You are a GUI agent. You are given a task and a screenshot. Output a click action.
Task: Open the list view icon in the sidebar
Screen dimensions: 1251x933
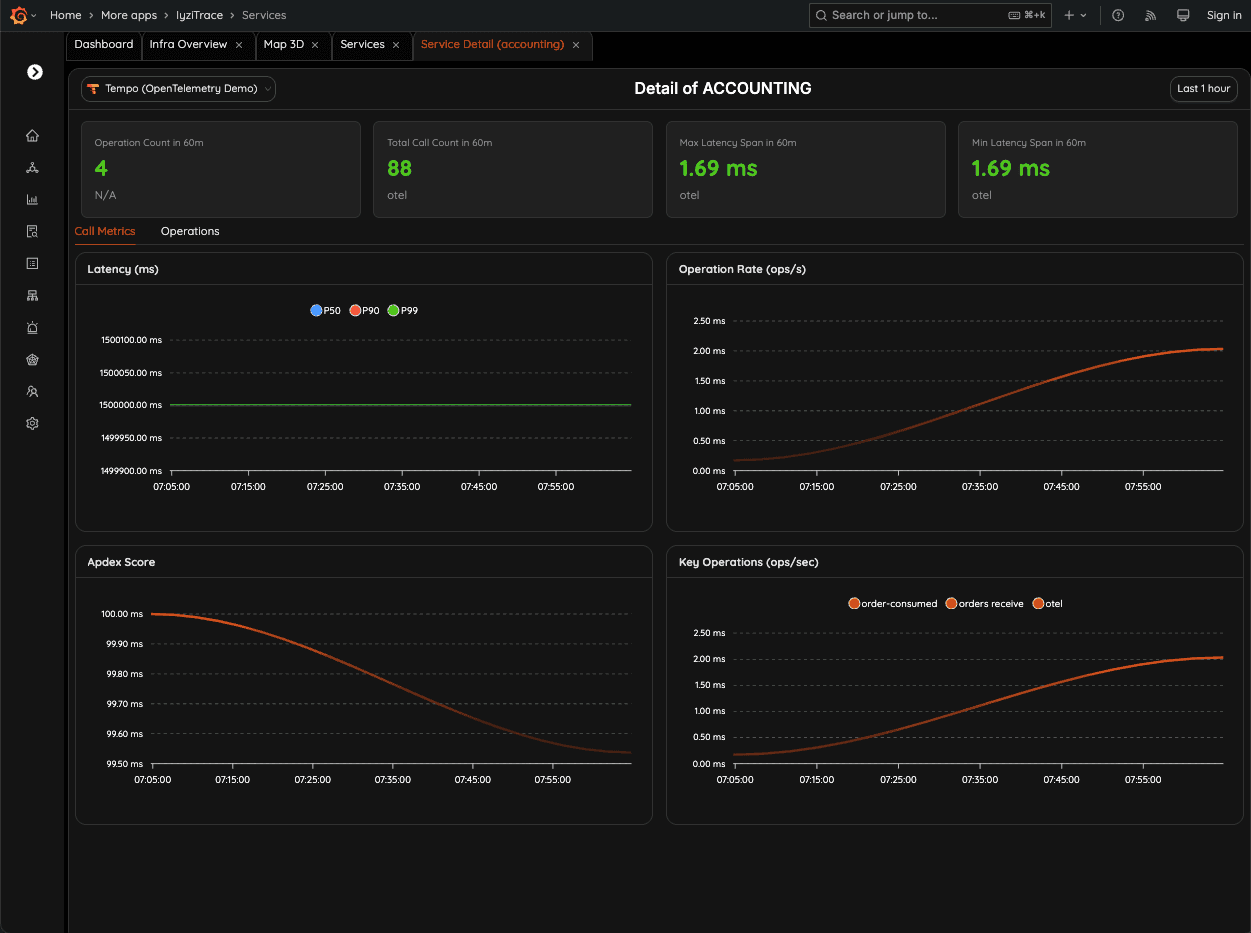32,263
